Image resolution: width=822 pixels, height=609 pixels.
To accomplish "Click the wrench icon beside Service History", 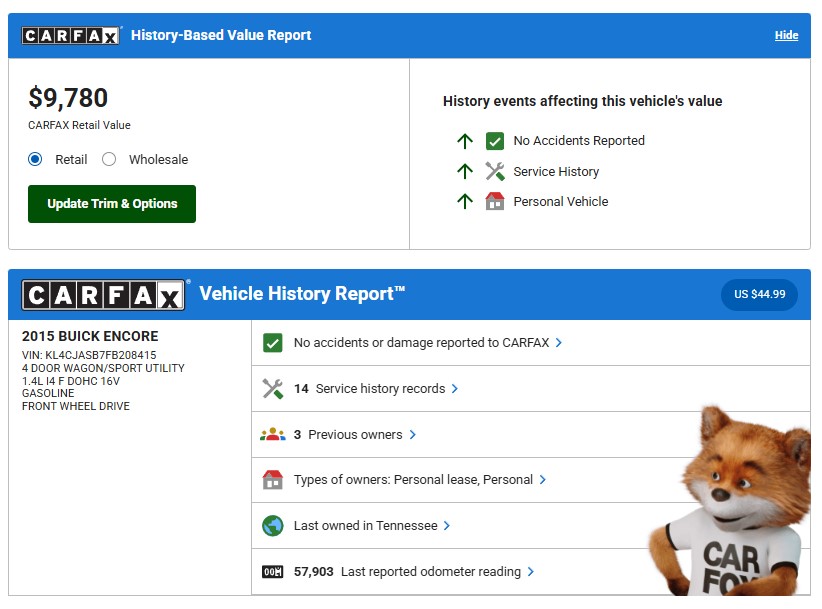I will point(494,171).
